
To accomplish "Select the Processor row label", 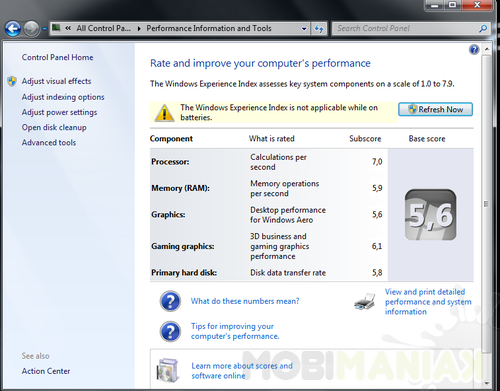I will (x=170, y=162).
